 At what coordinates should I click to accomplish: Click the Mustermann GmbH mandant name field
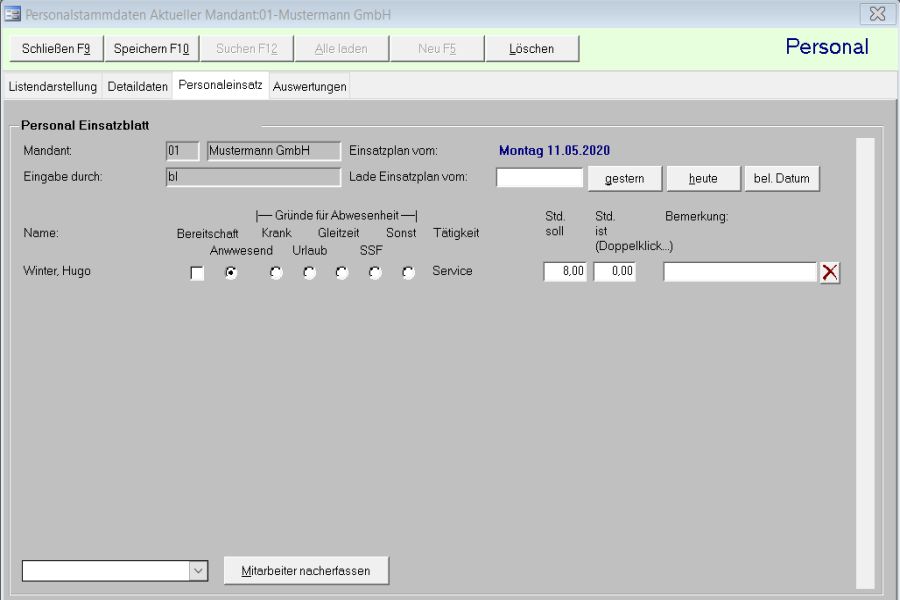pos(274,151)
